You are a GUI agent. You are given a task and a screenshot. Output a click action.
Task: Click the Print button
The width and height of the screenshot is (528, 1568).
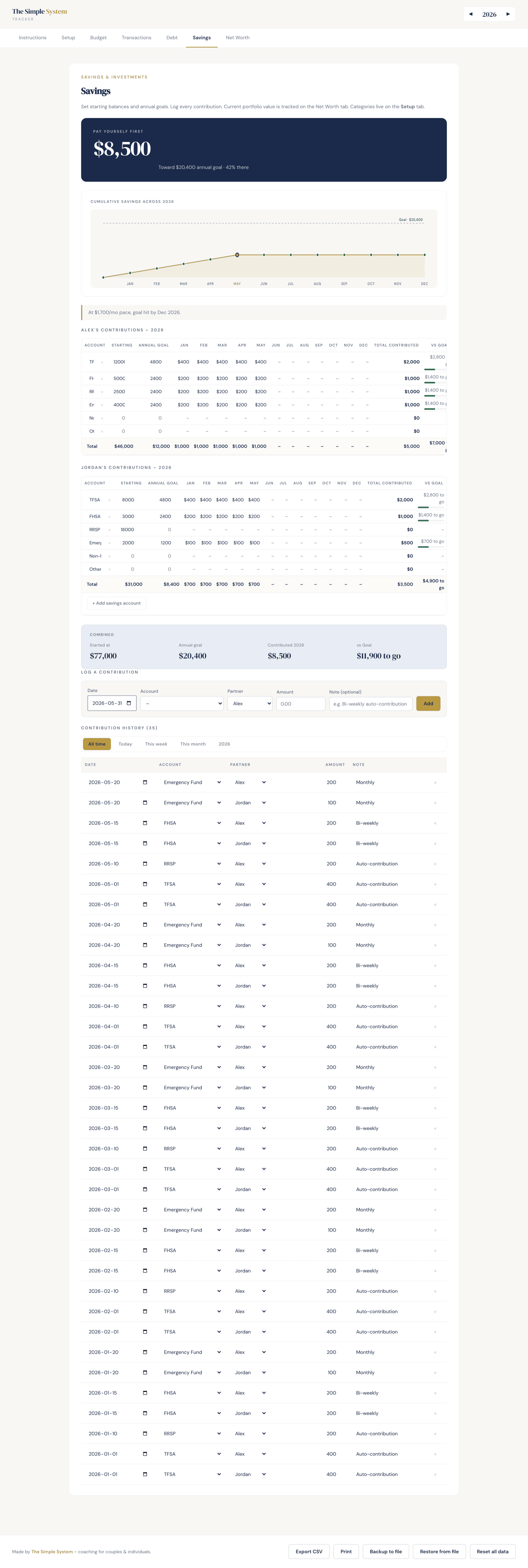coord(346,1552)
